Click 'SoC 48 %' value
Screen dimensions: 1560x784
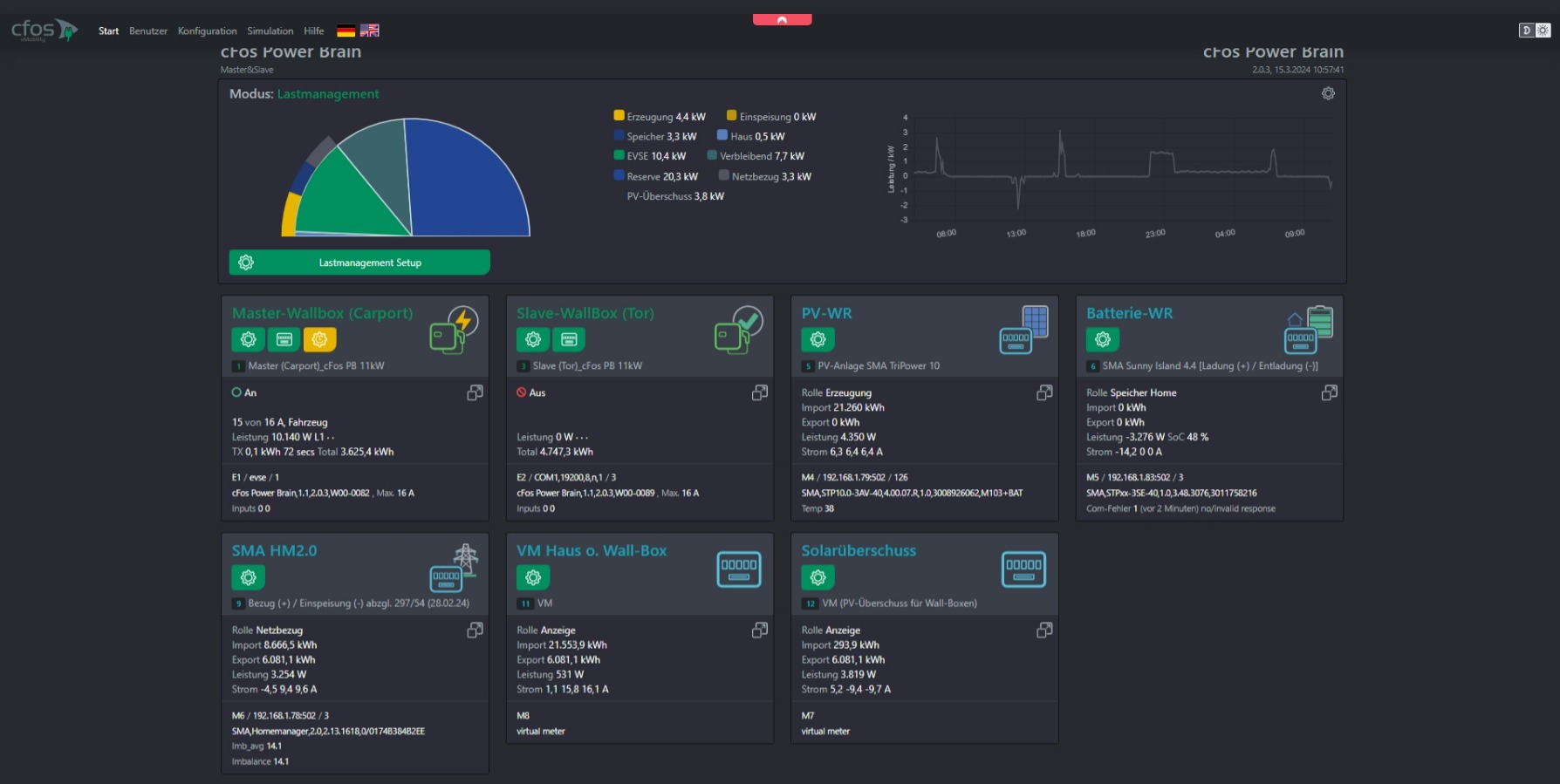[x=1188, y=437]
